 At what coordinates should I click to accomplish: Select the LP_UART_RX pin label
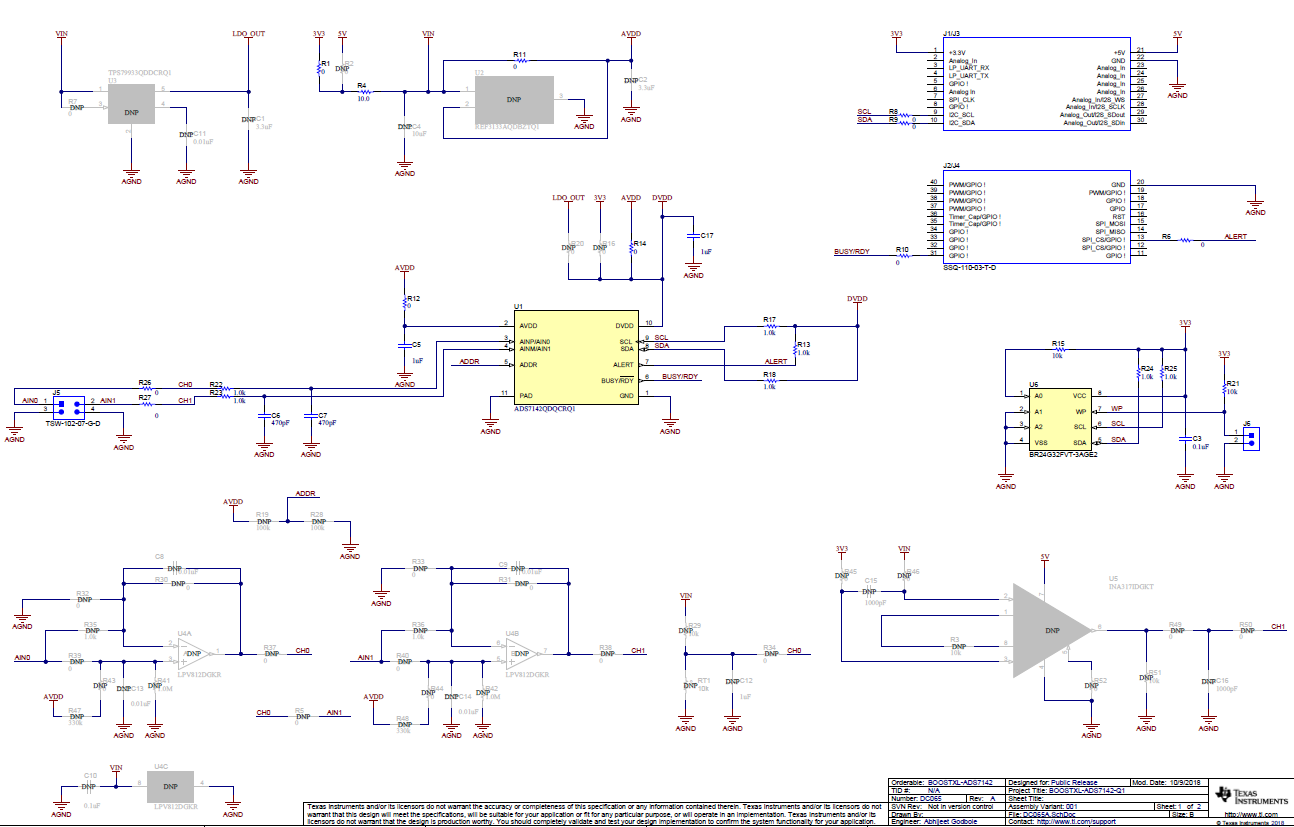click(968, 68)
